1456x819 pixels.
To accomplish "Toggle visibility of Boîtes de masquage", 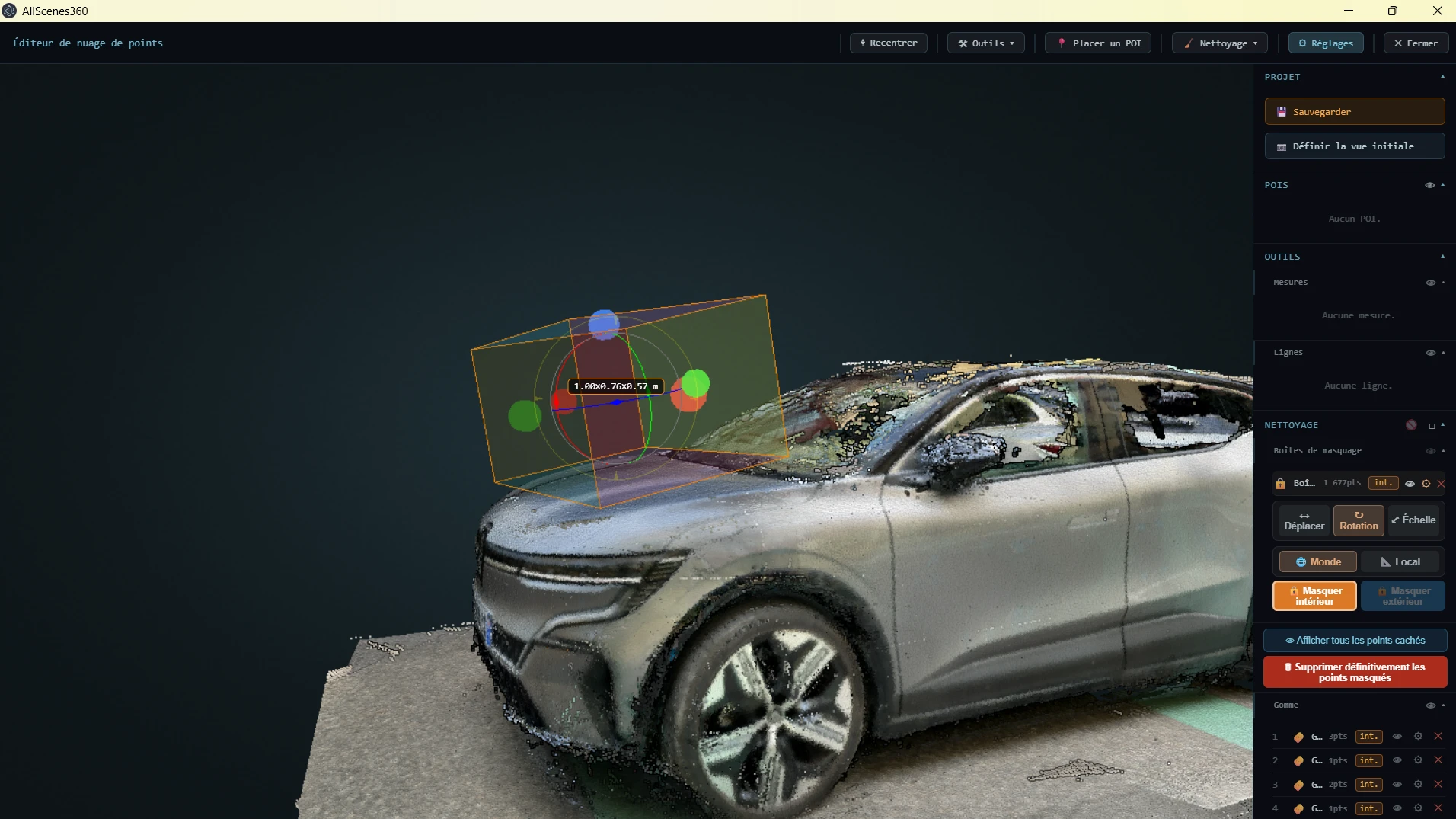I will coord(1430,451).
